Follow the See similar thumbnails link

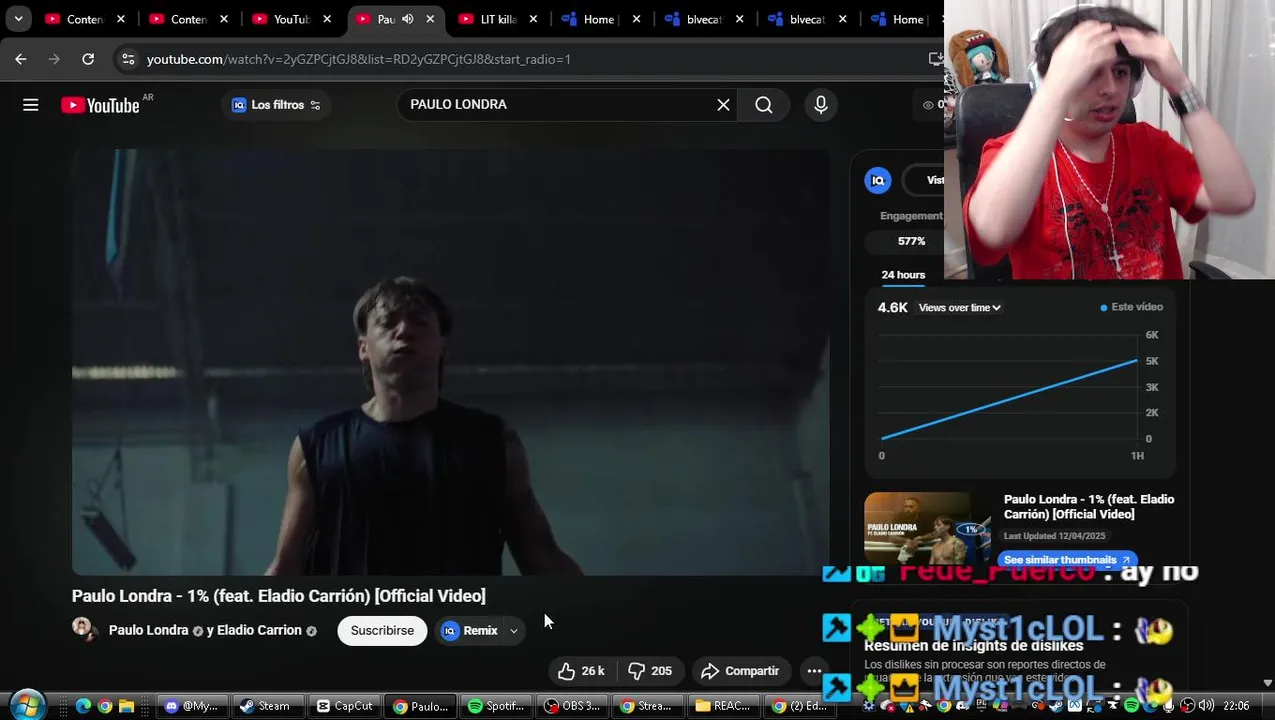tap(1067, 560)
